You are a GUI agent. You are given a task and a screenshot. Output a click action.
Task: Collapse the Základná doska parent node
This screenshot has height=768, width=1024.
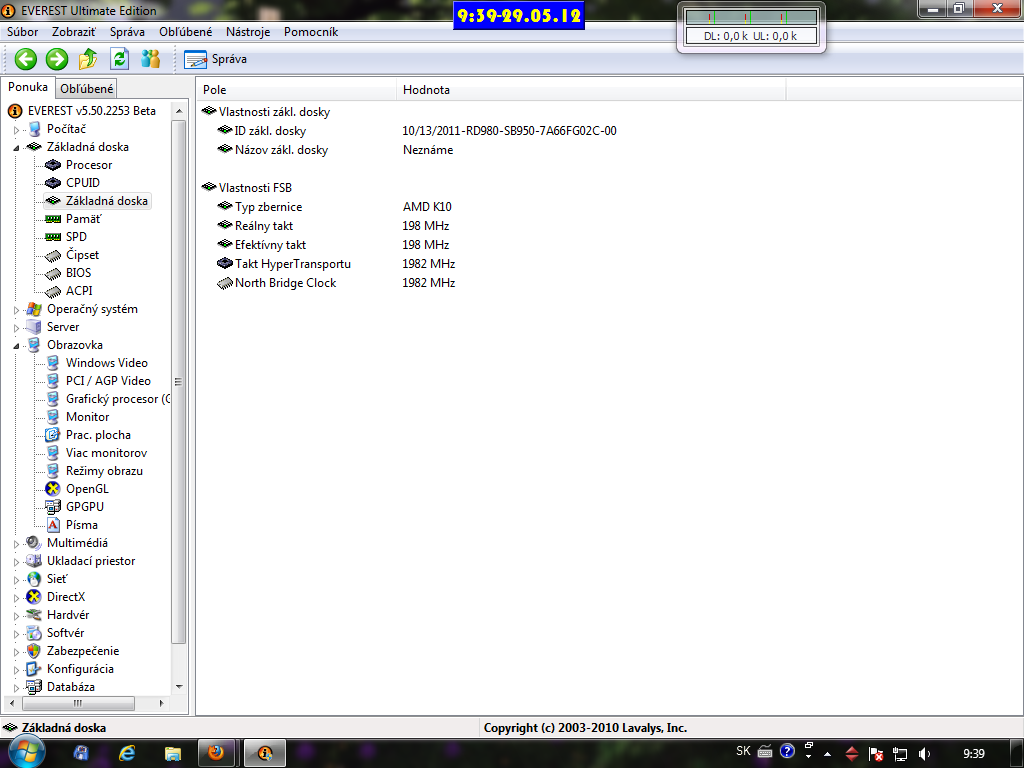pos(16,148)
